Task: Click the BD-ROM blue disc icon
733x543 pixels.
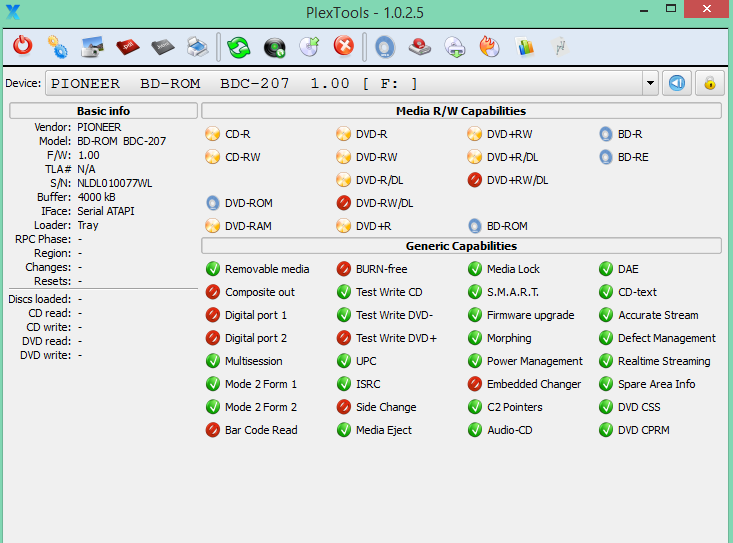Action: [474, 226]
